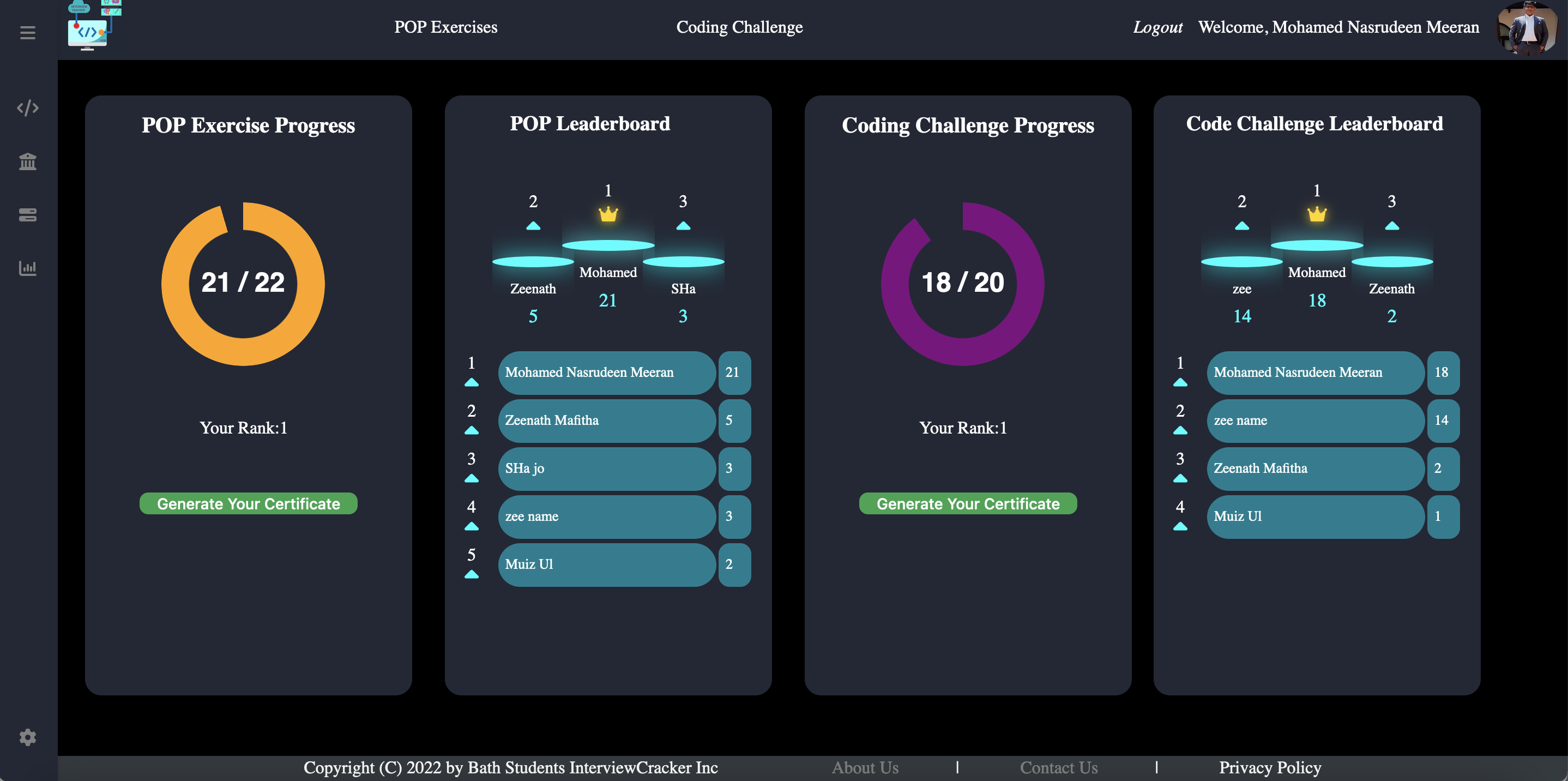Click up arrow beside Zeenath Mafitha POP rank
1568x781 pixels.
[x=471, y=430]
